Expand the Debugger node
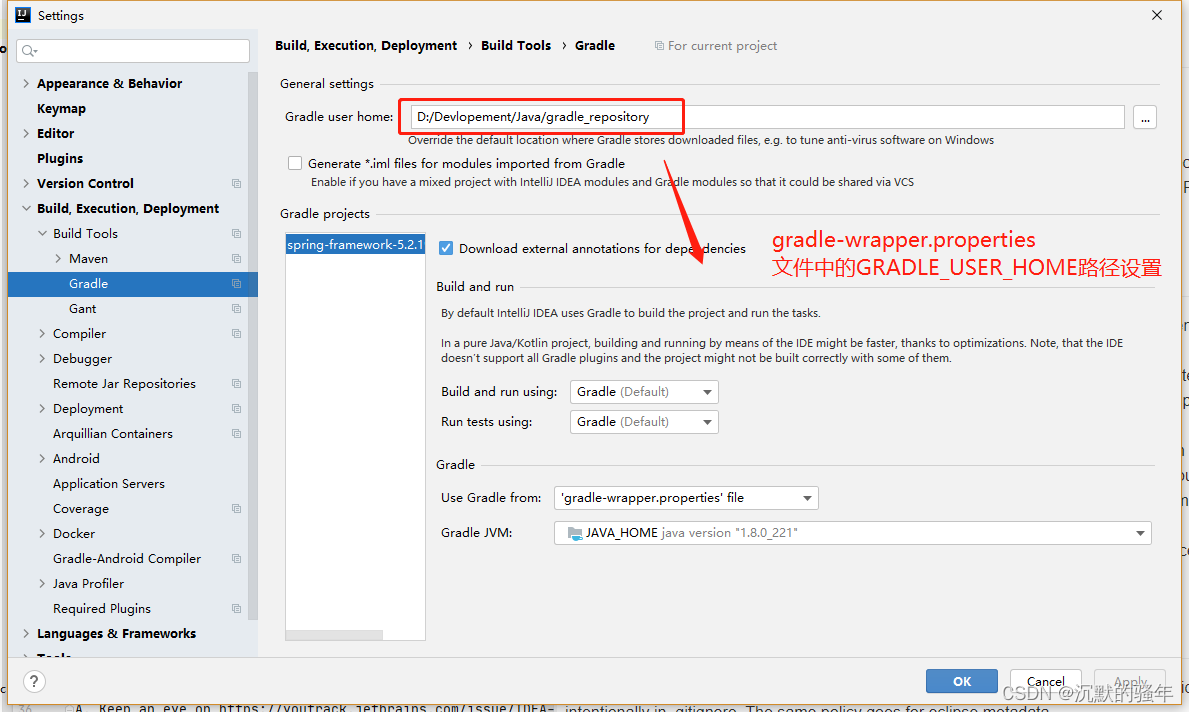Screen dimensions: 1189x712 pos(42,359)
